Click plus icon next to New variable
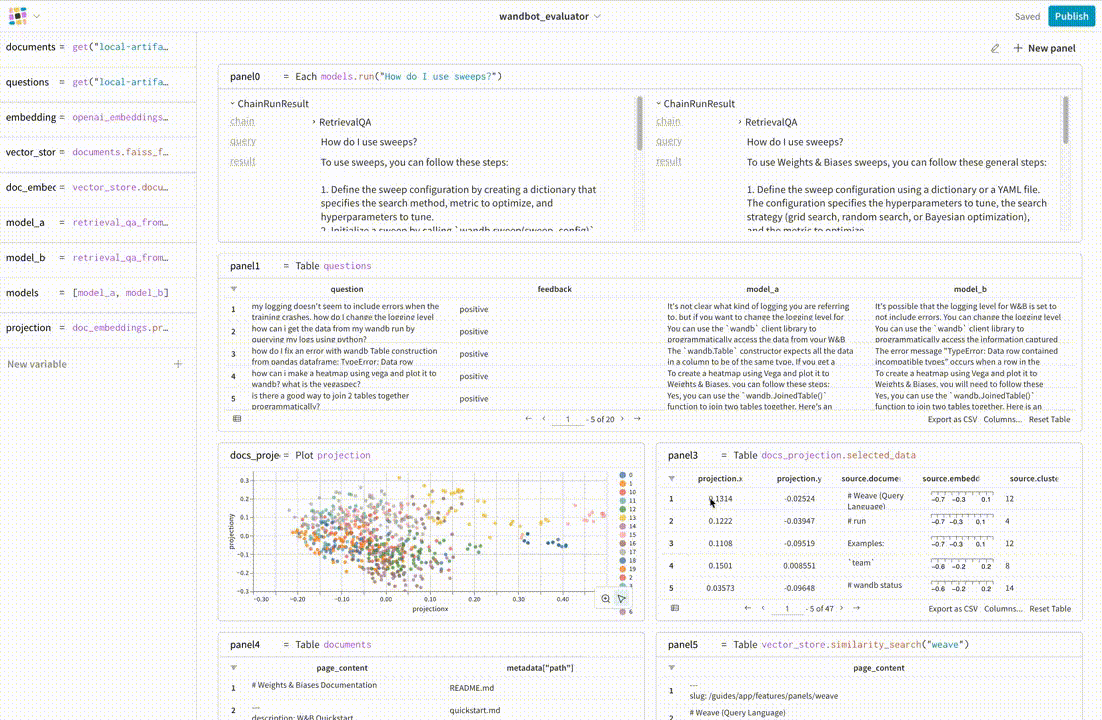The width and height of the screenshot is (1102, 720). (x=178, y=364)
